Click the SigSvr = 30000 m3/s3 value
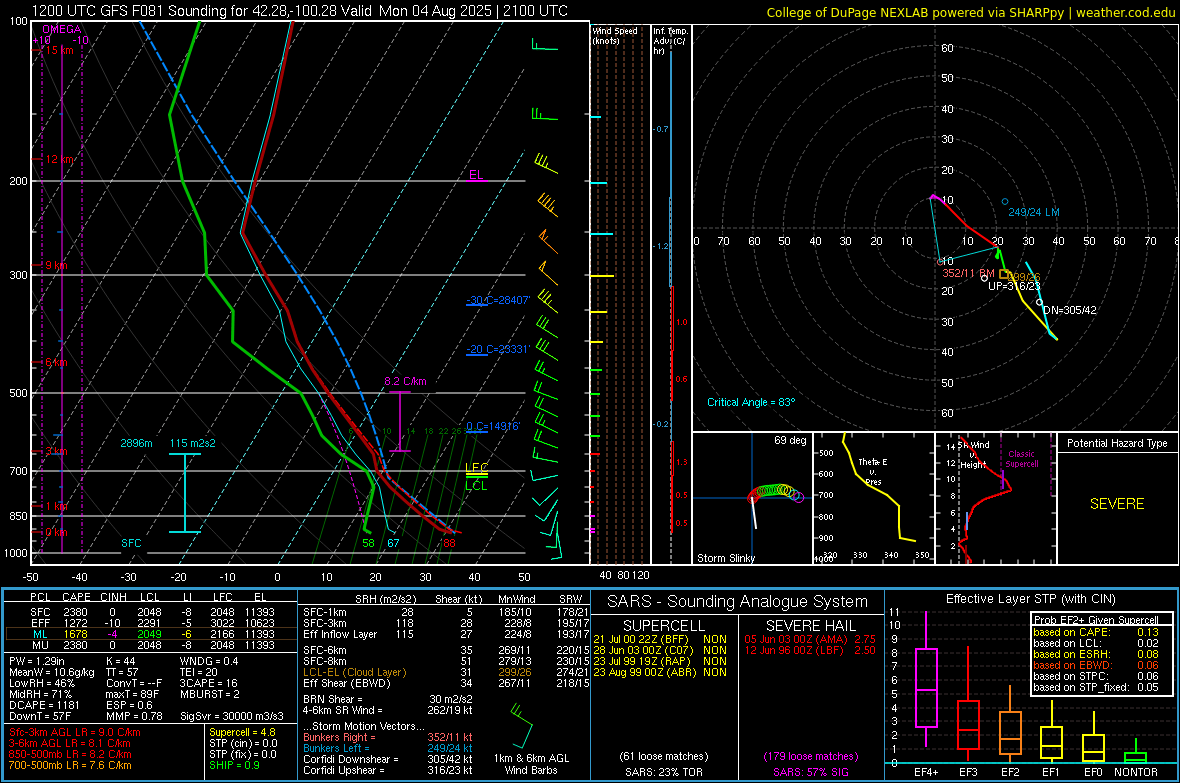Screen dimensions: 1180x783 pyautogui.click(x=232, y=716)
